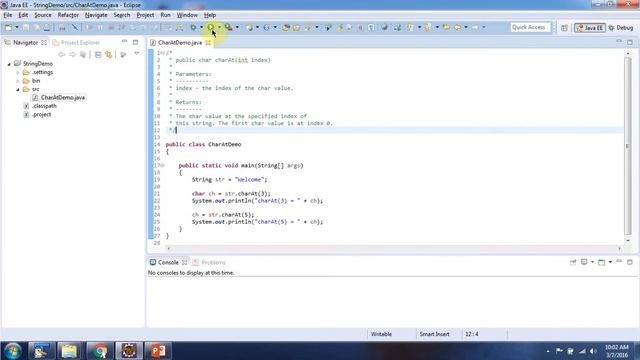Switch to the Problems tab
The image size is (640, 360).
[209, 262]
